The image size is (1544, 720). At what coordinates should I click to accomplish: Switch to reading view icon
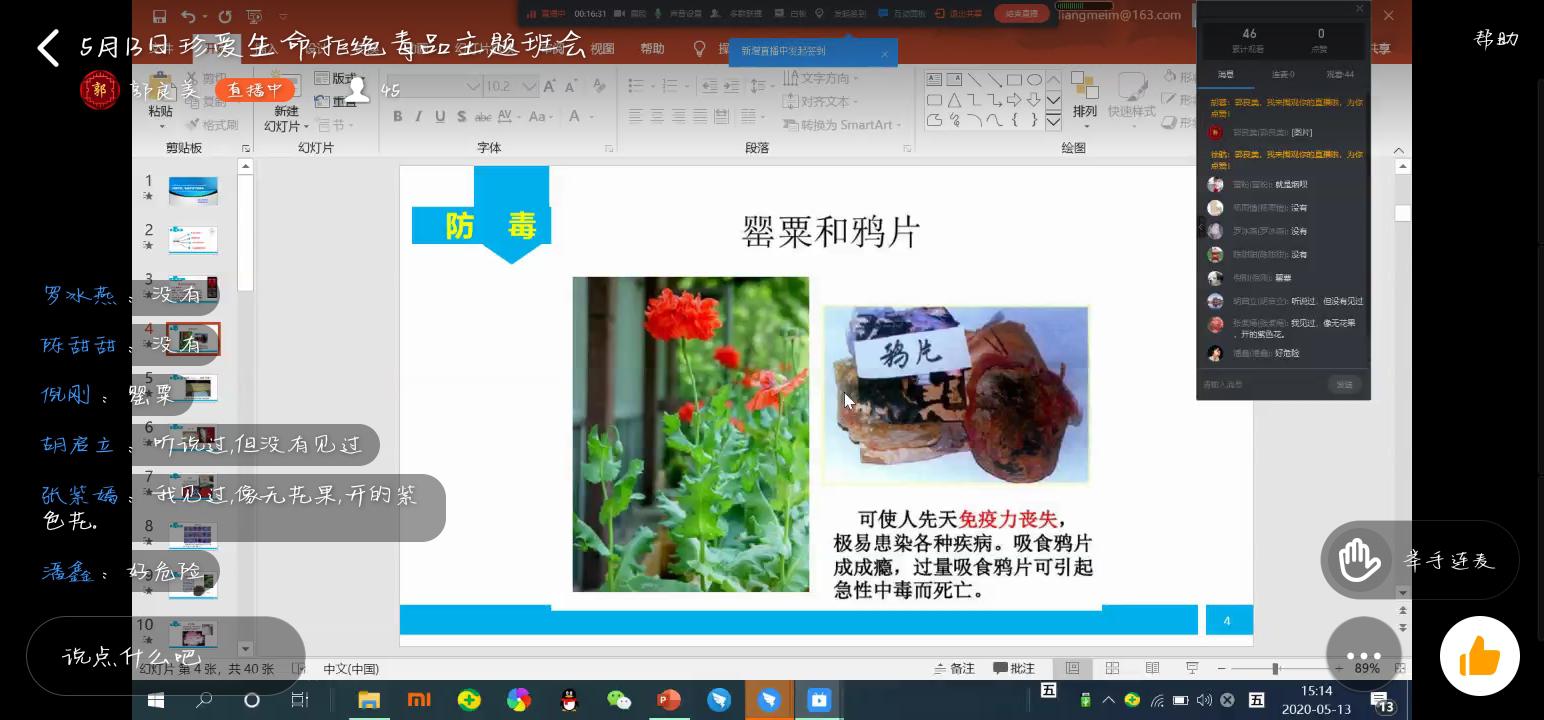point(1152,668)
